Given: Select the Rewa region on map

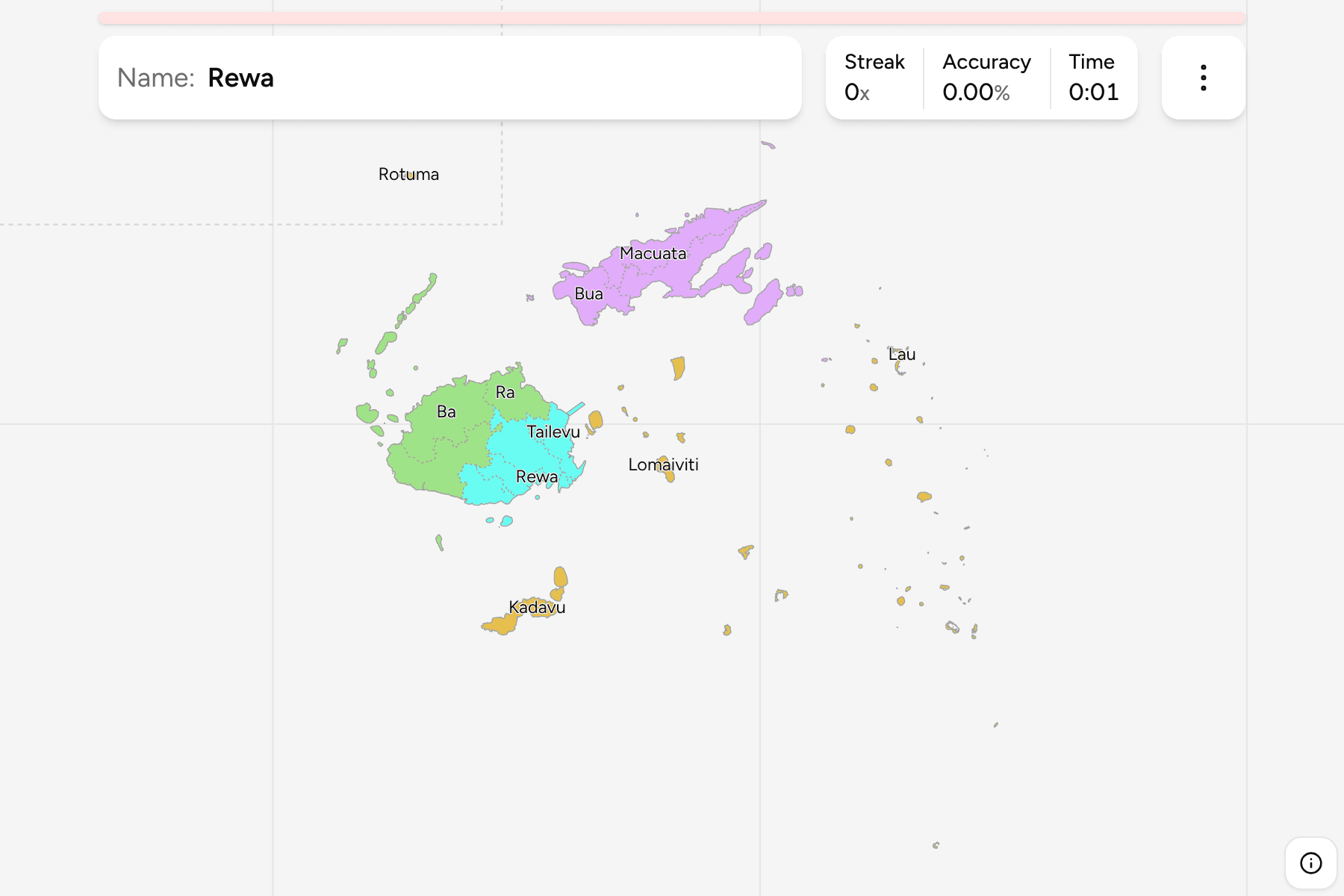Looking at the screenshot, I should tap(537, 476).
